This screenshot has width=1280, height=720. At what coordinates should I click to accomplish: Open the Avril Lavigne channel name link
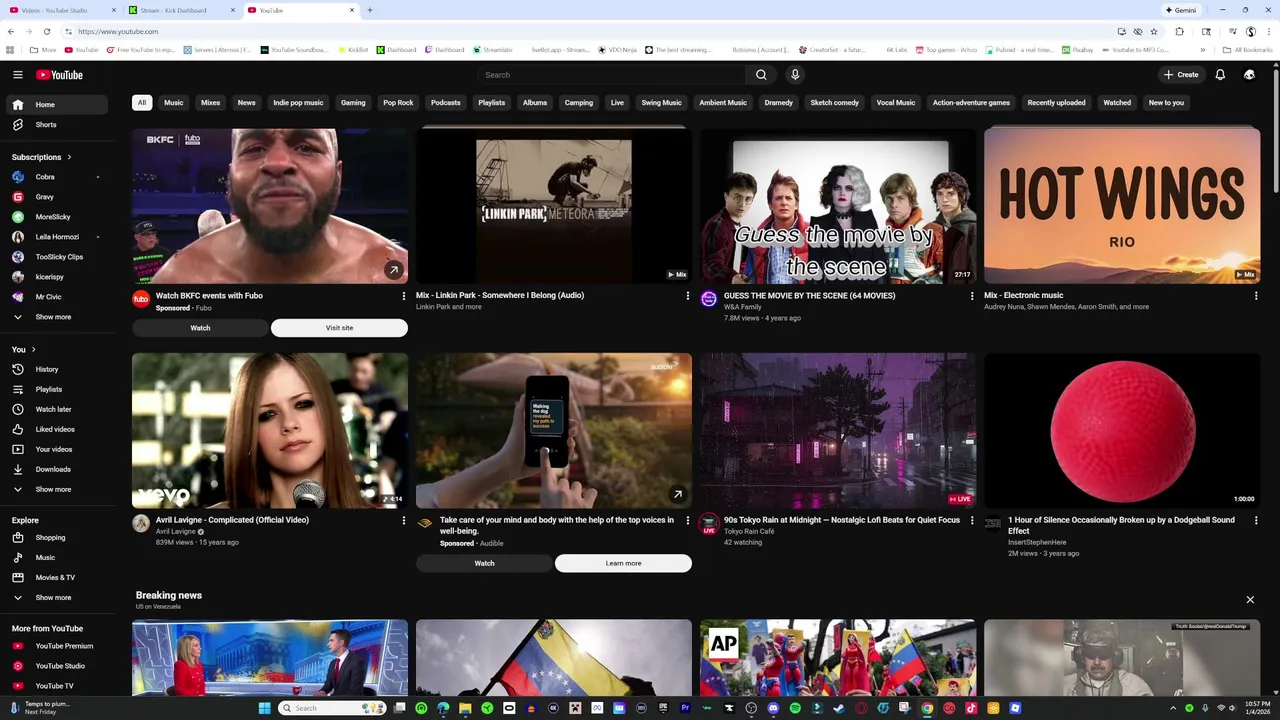point(175,531)
